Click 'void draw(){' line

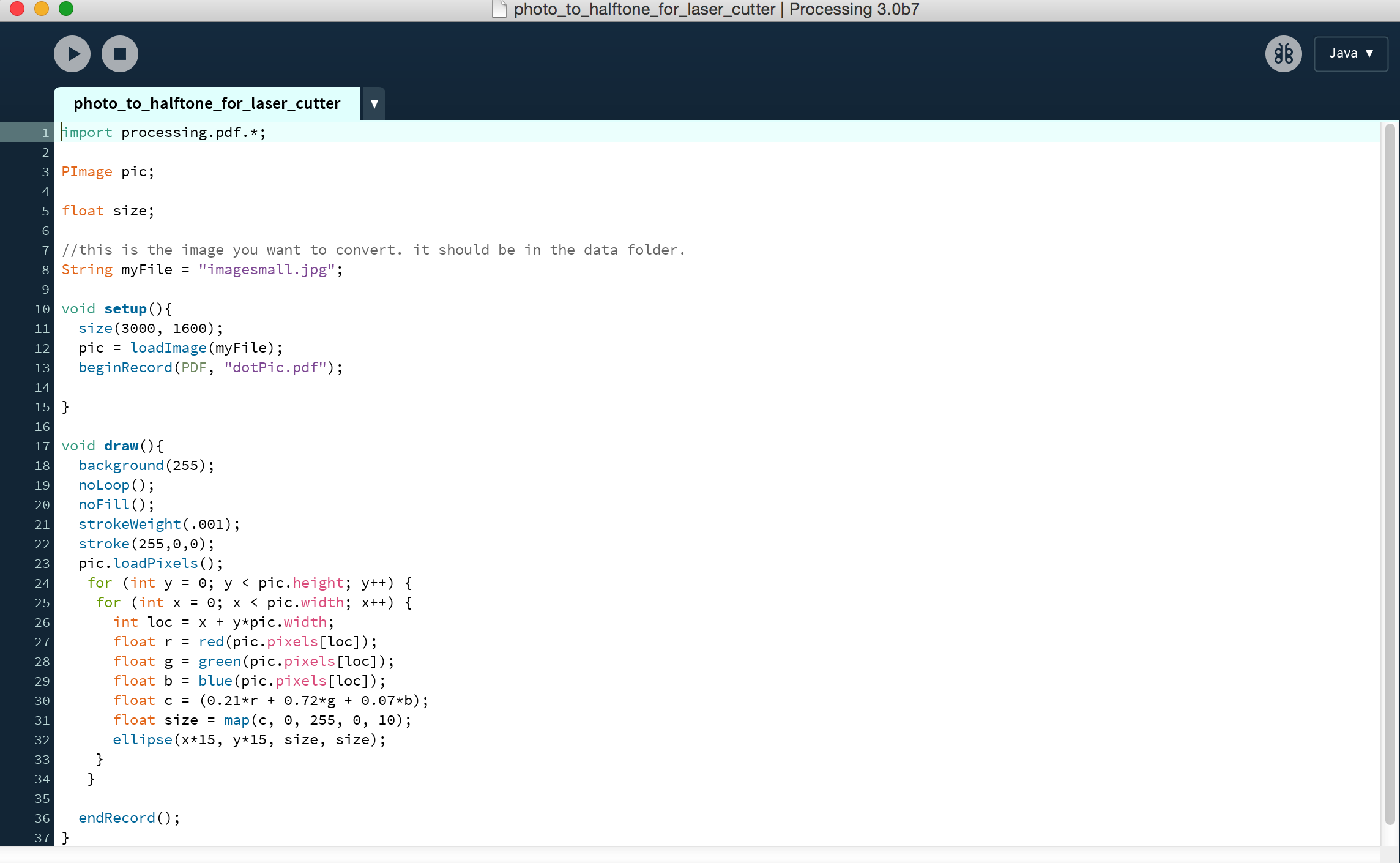coord(113,446)
